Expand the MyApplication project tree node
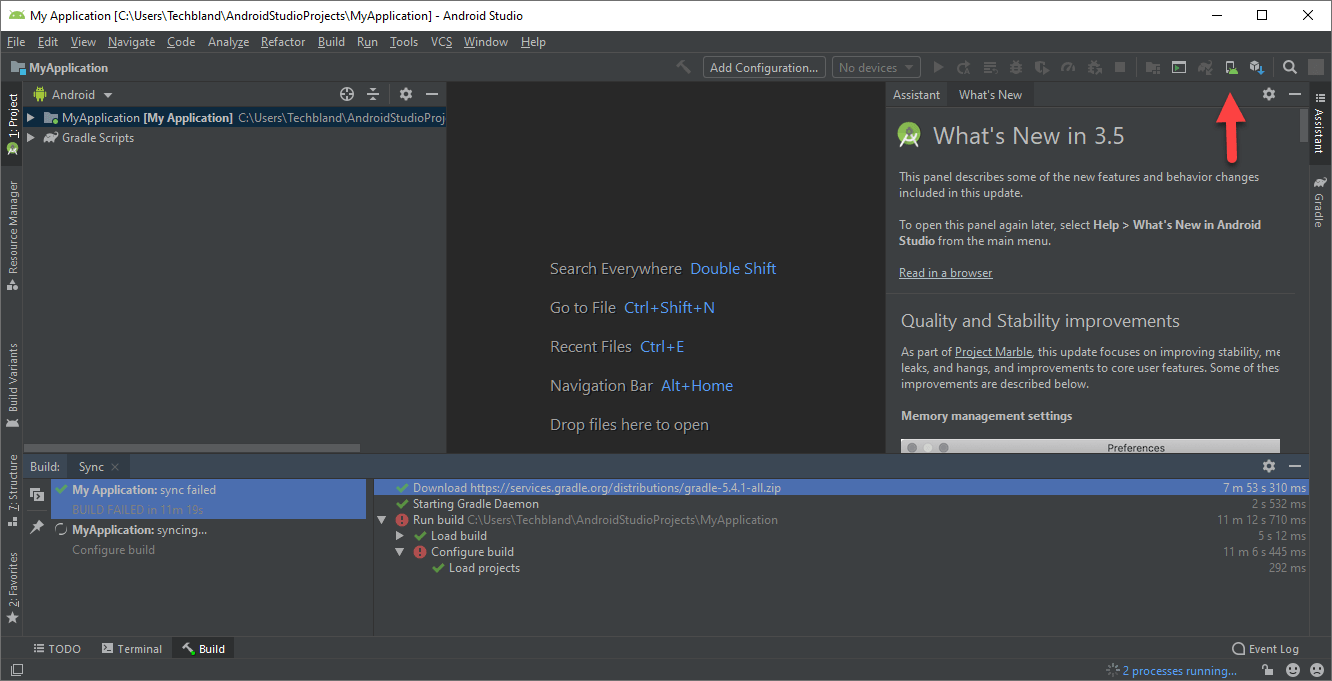Screen dimensions: 1332x681 pyautogui.click(x=31, y=117)
